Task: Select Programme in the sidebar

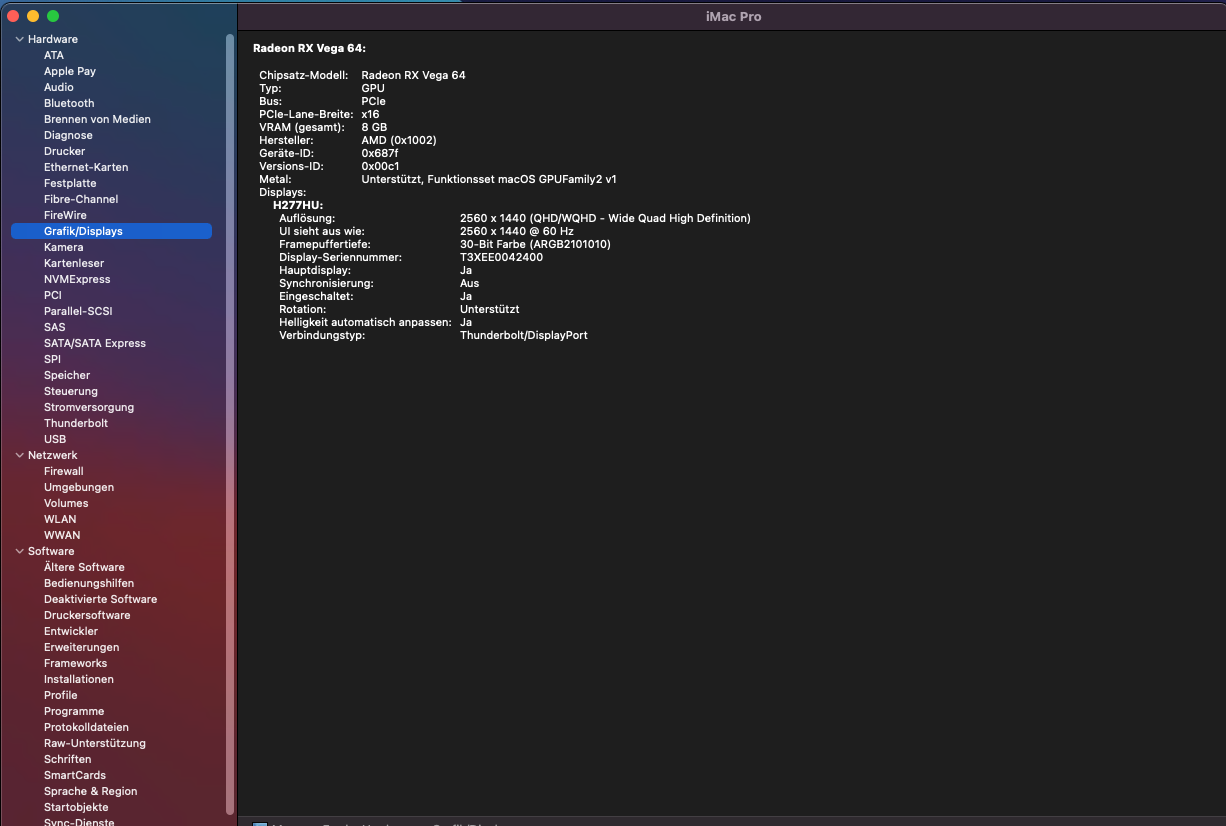Action: pyautogui.click(x=74, y=711)
